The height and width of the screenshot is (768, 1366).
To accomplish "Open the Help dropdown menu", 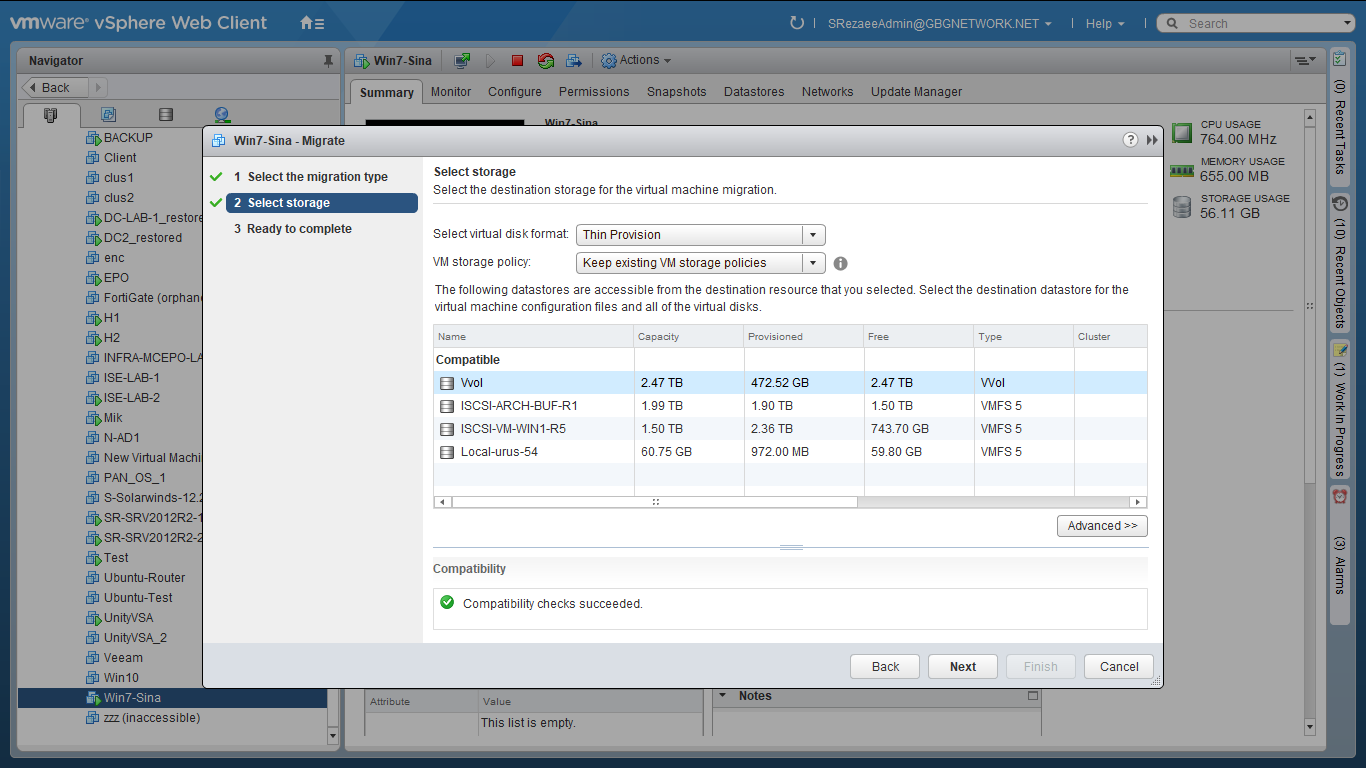I will [x=1105, y=23].
